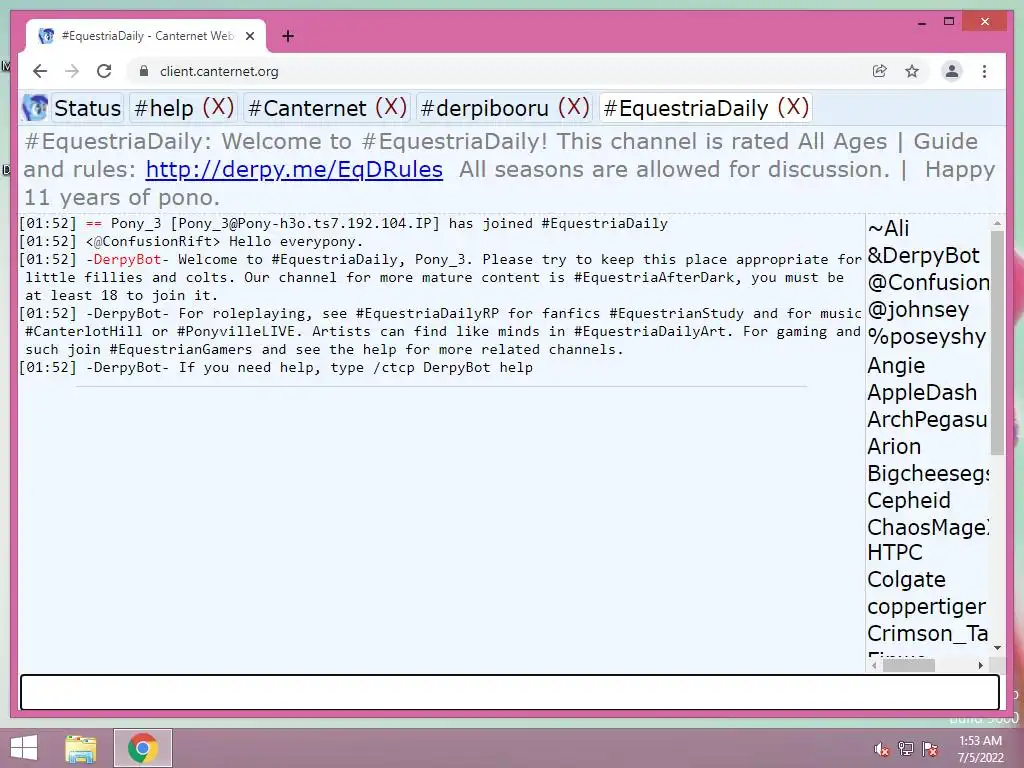This screenshot has height=768, width=1024.
Task: Click the padlock site info icon
Action: point(144,71)
